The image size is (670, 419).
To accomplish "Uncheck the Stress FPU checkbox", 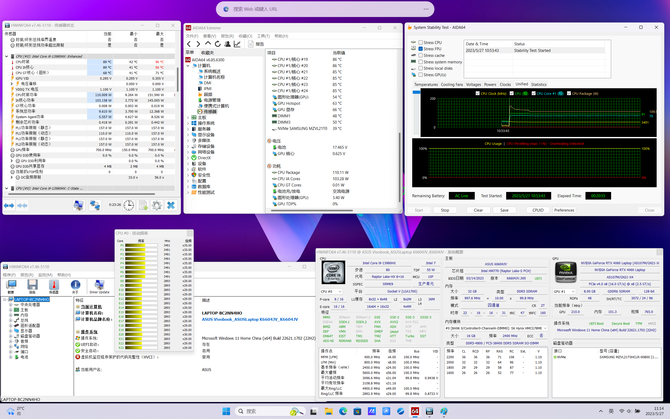I will tap(420, 49).
